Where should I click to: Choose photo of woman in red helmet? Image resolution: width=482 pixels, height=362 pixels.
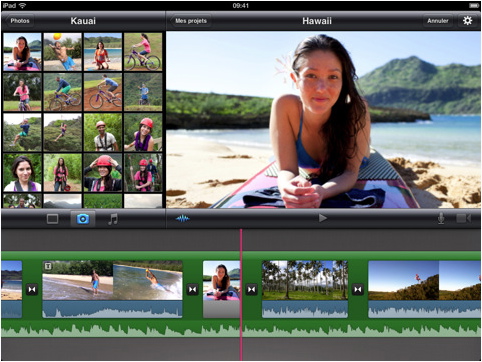coord(143,132)
